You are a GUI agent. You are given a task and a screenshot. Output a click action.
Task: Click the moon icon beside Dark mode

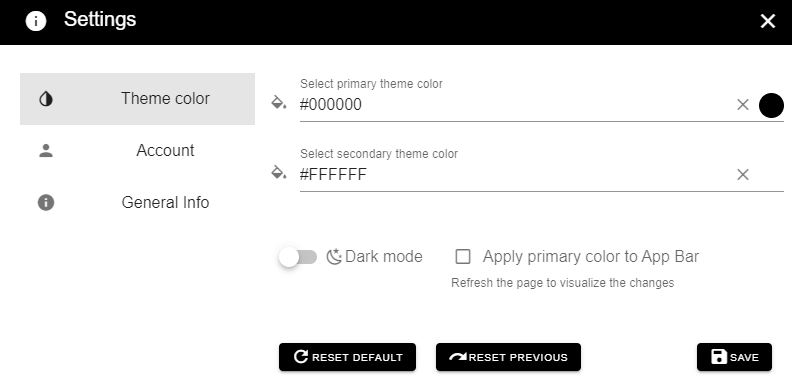(x=334, y=257)
